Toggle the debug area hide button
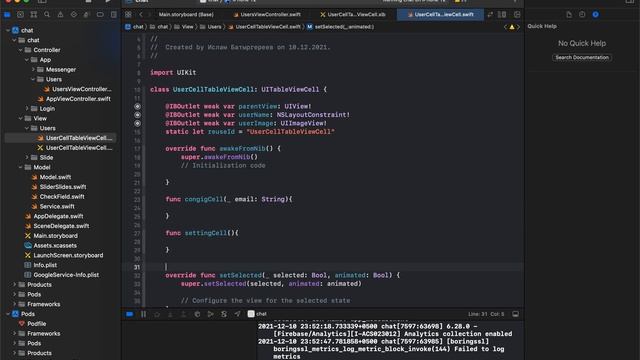 516,314
